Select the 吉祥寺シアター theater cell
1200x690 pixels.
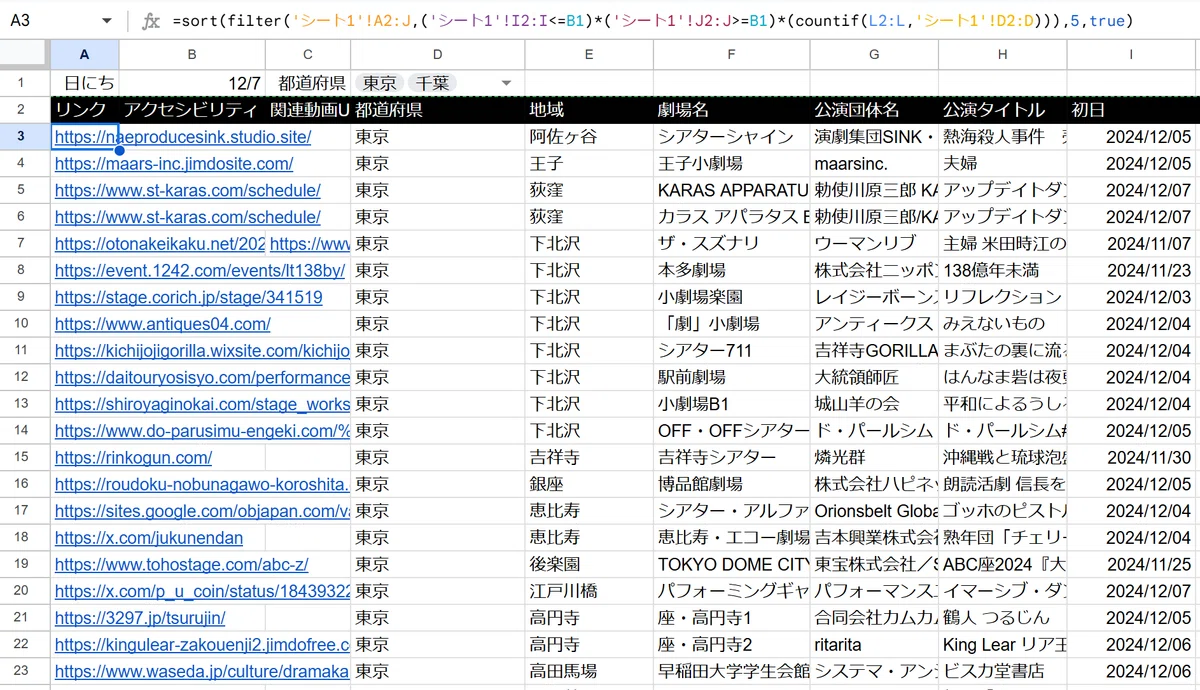pyautogui.click(x=731, y=457)
